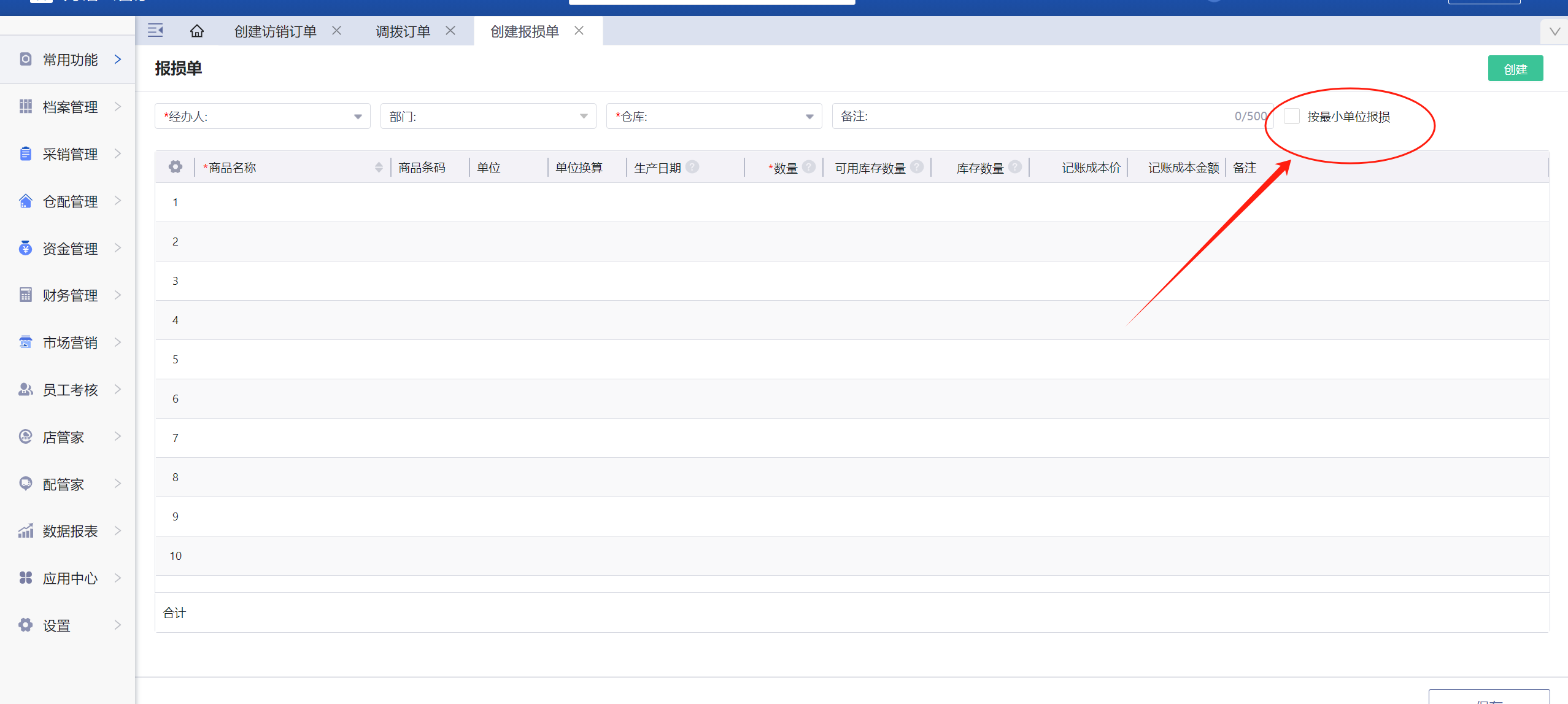Screen dimensions: 1568x704
Task: Open table column settings via the gear icon
Action: (176, 167)
